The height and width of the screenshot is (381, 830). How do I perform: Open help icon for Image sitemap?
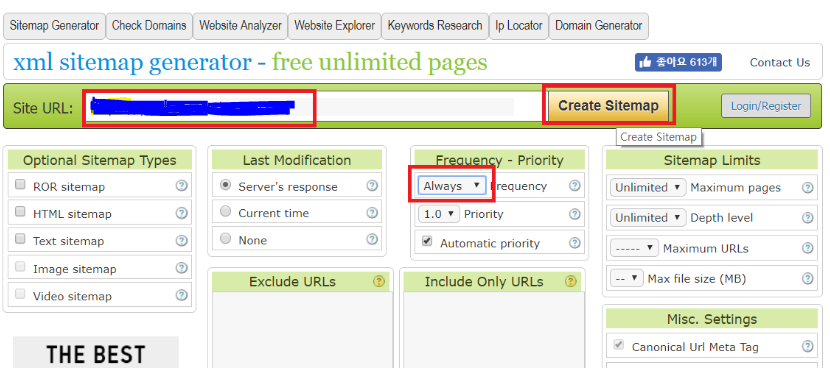click(x=182, y=268)
